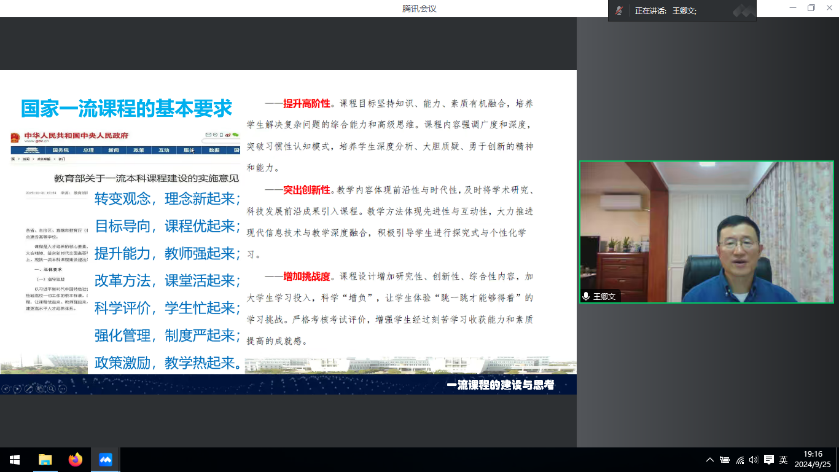Image resolution: width=839 pixels, height=472 pixels.
Task: Open the volume control in system tray
Action: pyautogui.click(x=754, y=460)
